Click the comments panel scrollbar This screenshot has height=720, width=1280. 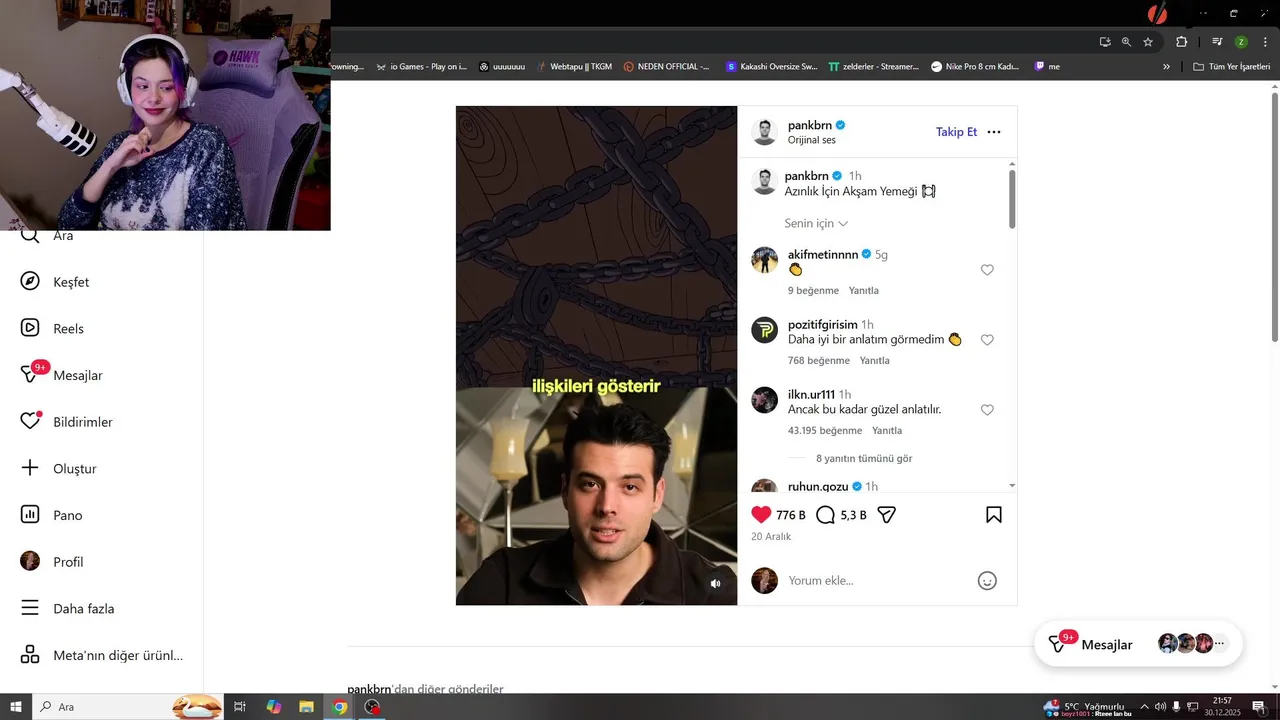click(x=1012, y=199)
